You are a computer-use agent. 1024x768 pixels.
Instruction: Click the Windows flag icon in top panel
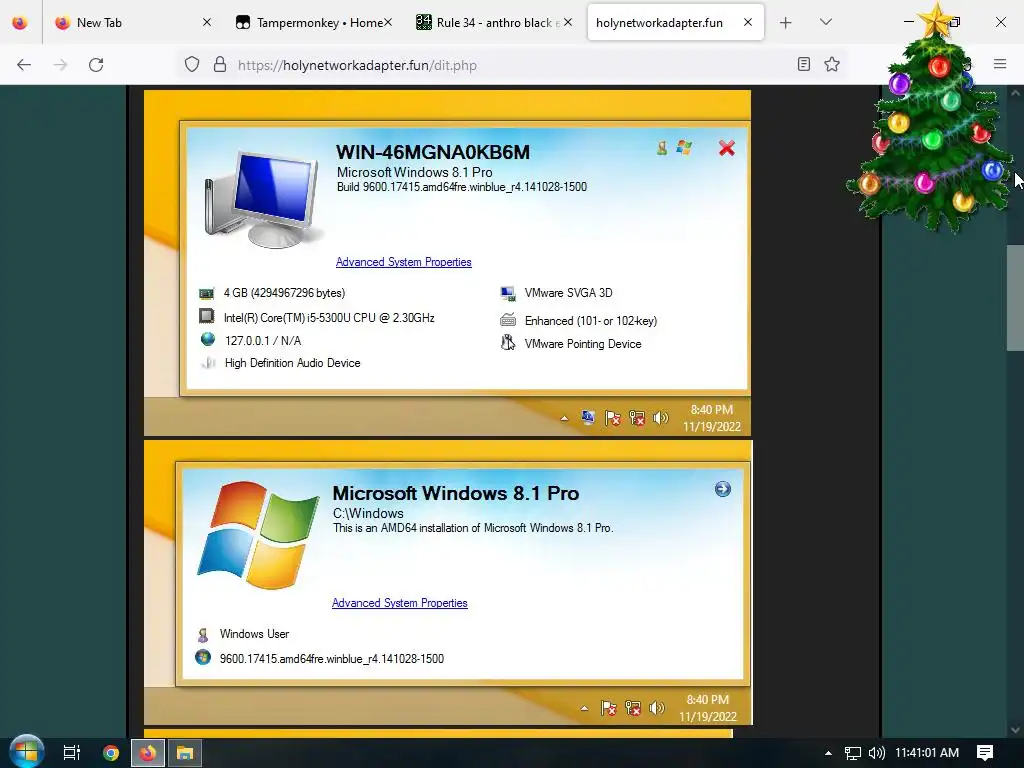[684, 148]
